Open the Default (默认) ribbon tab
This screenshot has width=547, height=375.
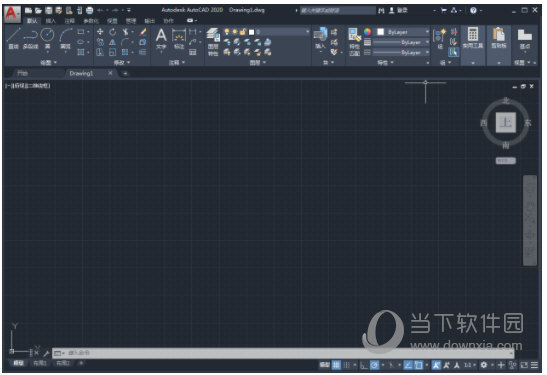click(32, 21)
